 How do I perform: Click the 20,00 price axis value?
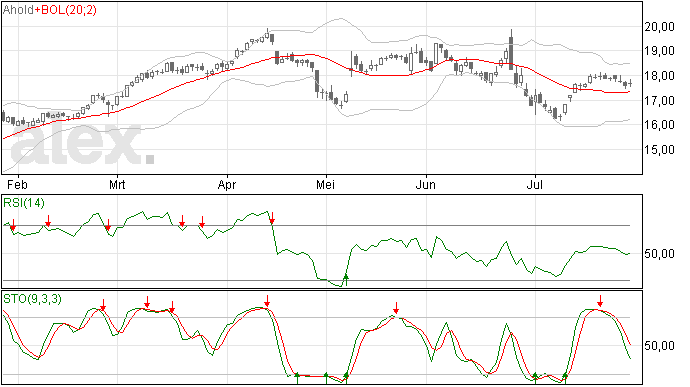[x=660, y=27]
